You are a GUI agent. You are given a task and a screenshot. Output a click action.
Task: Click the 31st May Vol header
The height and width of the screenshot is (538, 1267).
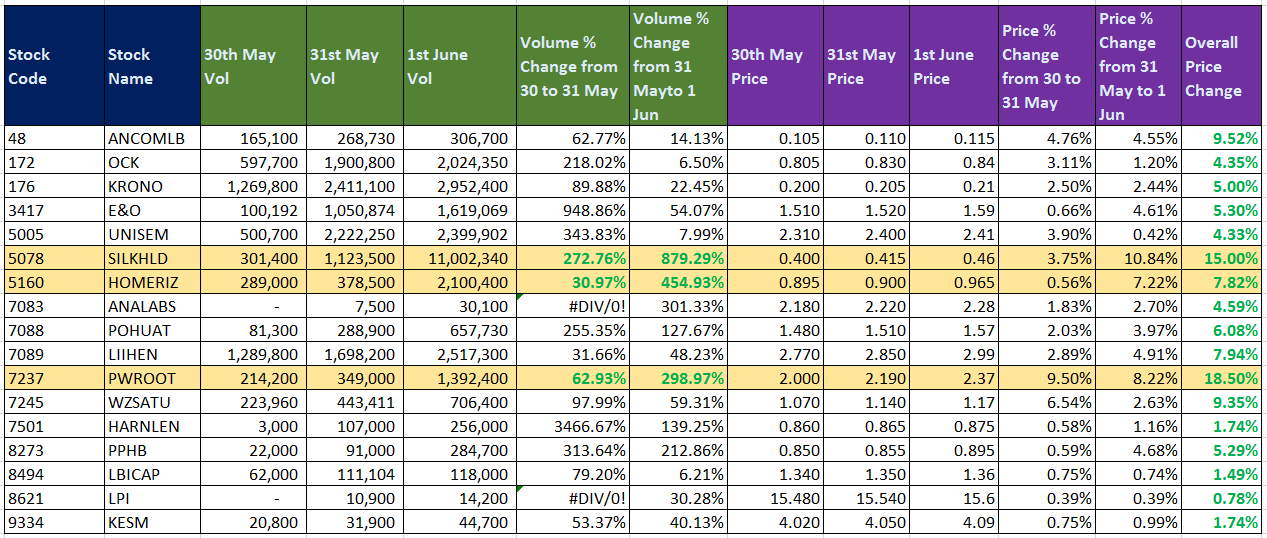[353, 67]
